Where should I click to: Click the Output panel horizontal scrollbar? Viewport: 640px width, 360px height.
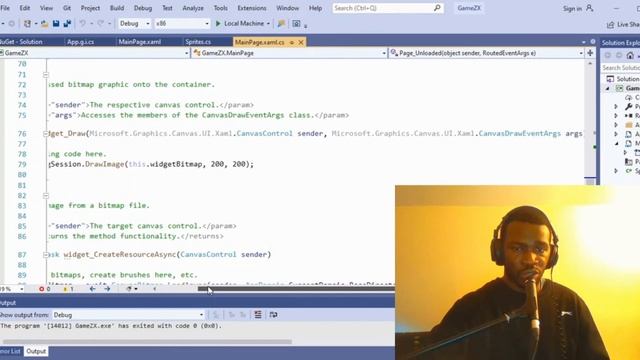coord(147,341)
